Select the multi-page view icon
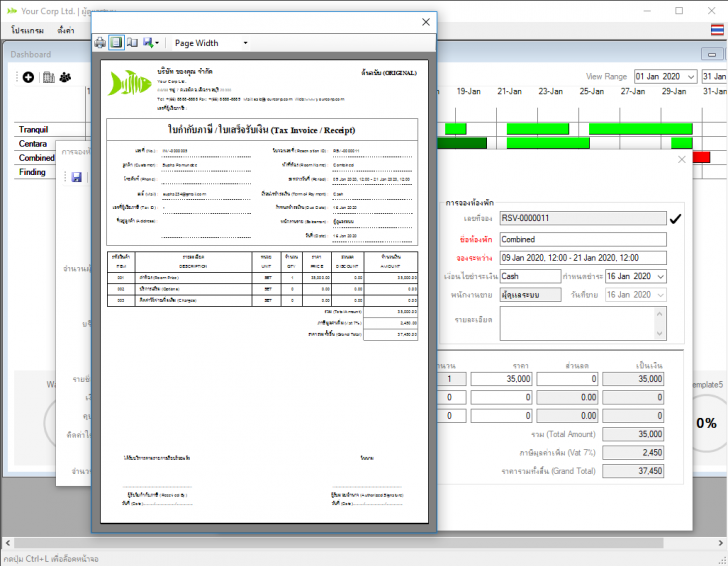 click(x=132, y=43)
